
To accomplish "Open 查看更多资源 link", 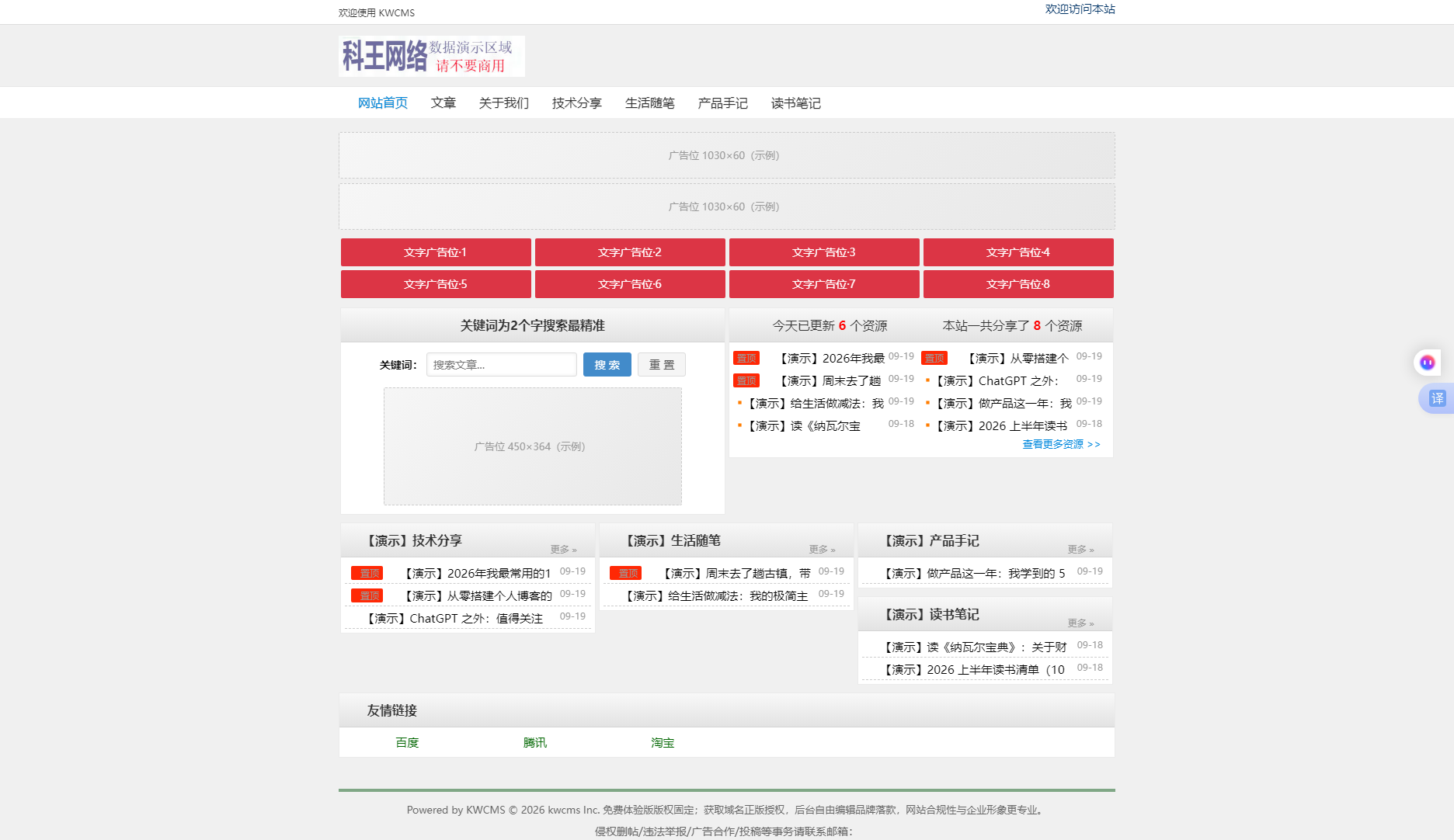I will [1061, 444].
